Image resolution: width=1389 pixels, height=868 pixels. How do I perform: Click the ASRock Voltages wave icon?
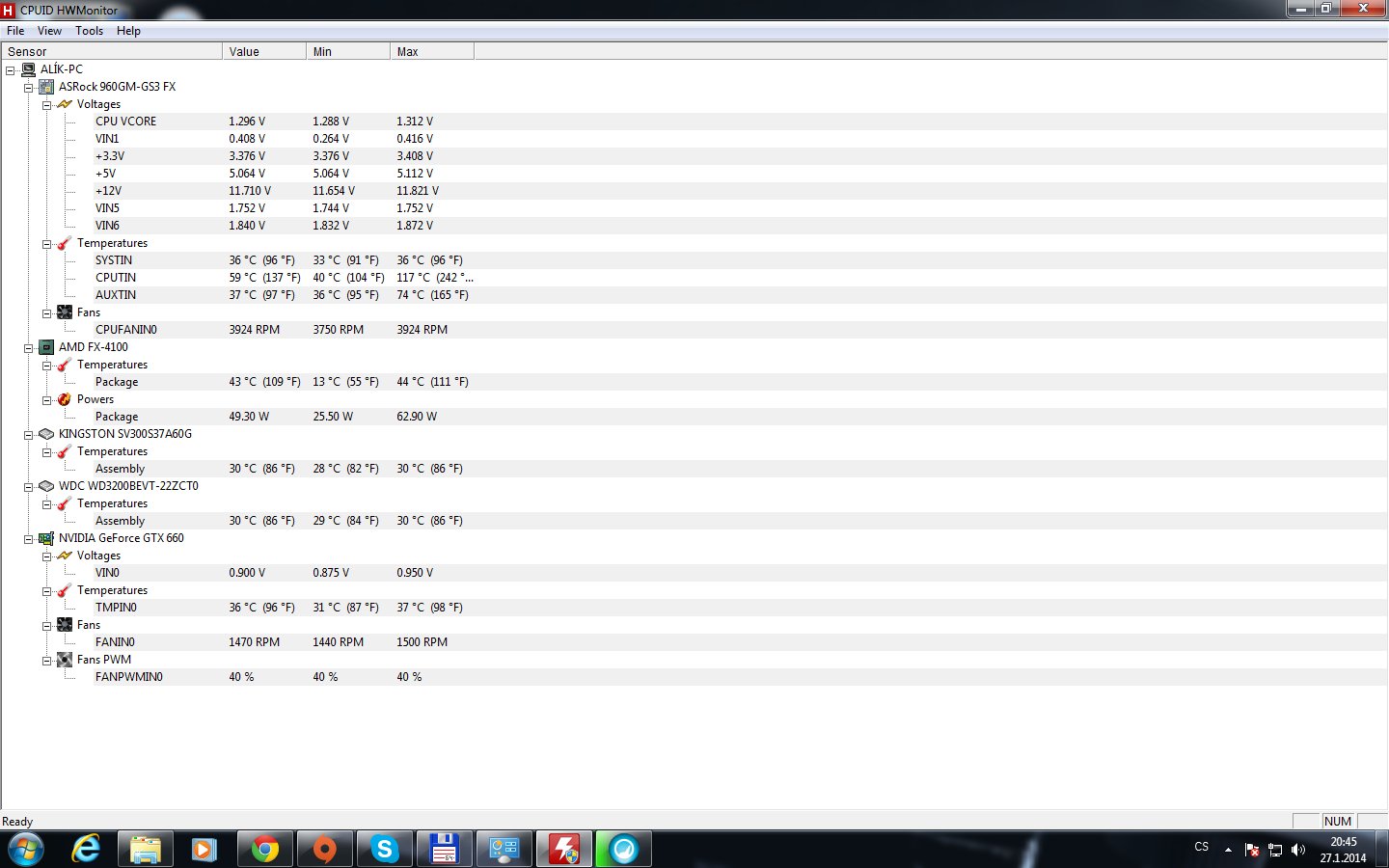tap(65, 104)
